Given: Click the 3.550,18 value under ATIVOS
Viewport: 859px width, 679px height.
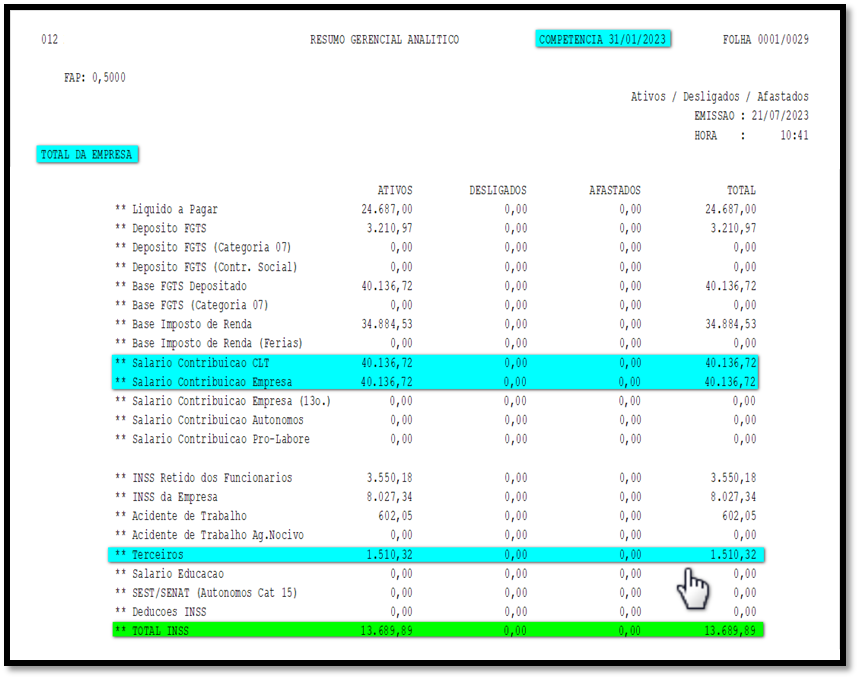Looking at the screenshot, I should coord(390,478).
